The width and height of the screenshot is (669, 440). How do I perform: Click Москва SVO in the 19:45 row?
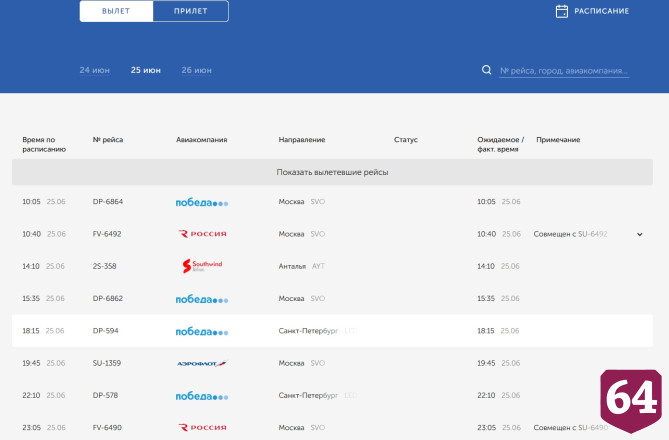point(302,363)
